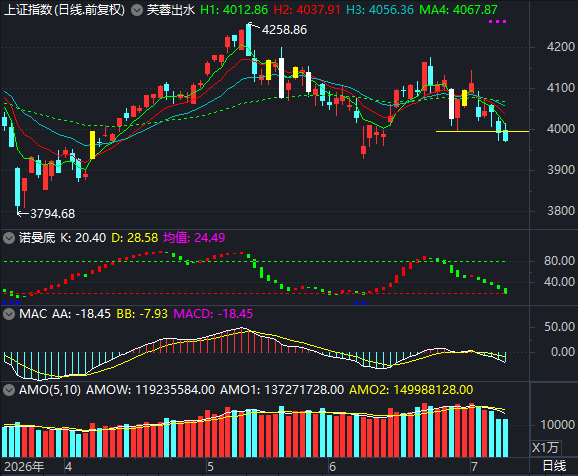Click the yellow horizontal support line
578x476 pixels.
click(x=482, y=131)
